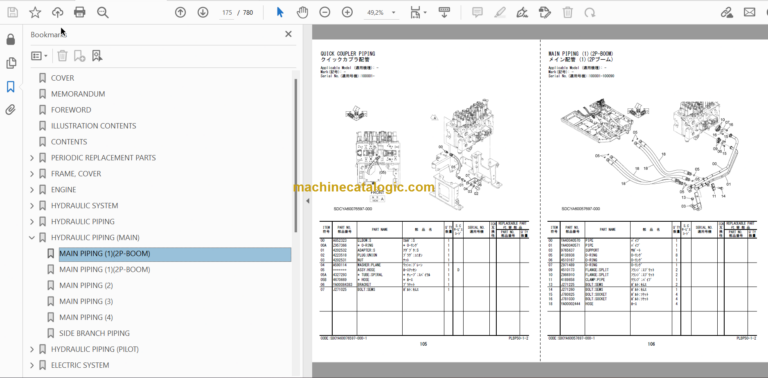
Task: Click the MAIN PIPING (1)(2P-BOOM) page heading
Action: pyautogui.click(x=580, y=54)
